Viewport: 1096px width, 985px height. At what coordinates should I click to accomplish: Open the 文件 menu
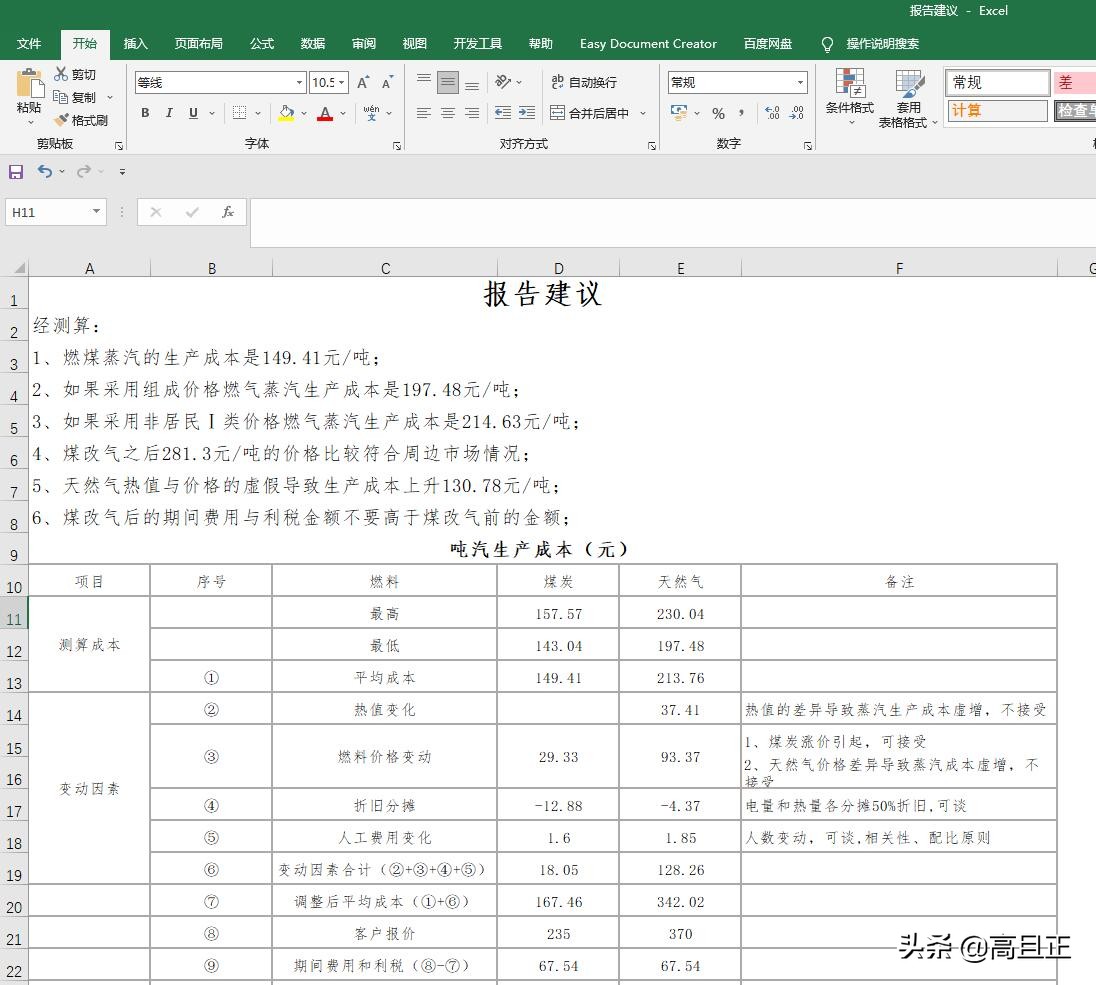(x=30, y=44)
